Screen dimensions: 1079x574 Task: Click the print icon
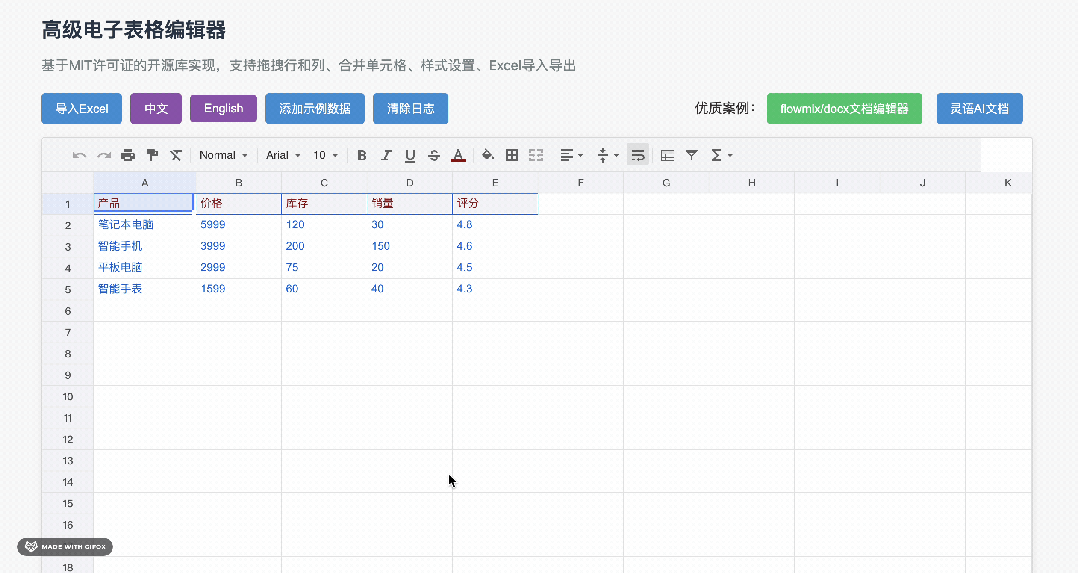(128, 156)
